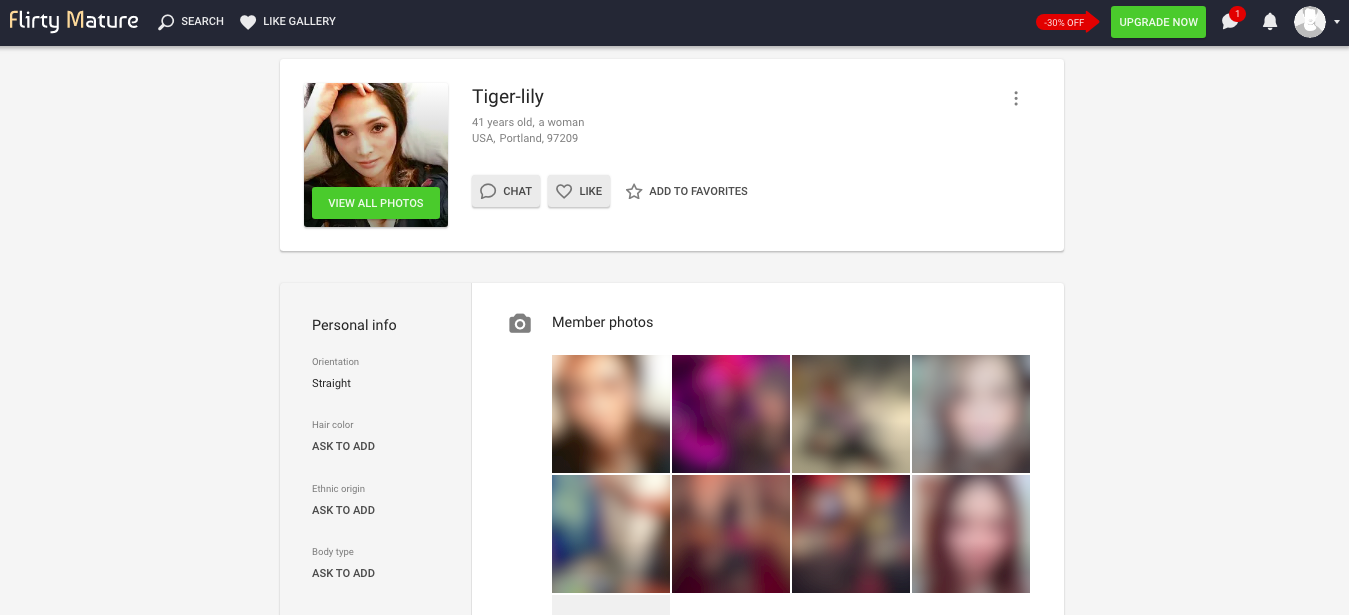This screenshot has width=1349, height=615.
Task: Click the green Upgrade Now button
Action: click(x=1158, y=22)
